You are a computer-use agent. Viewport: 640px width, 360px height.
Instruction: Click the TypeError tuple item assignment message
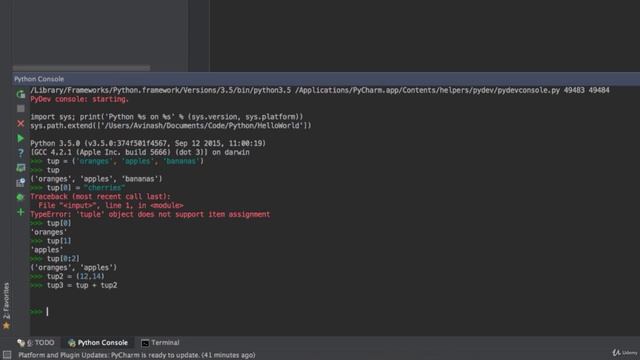(x=150, y=214)
